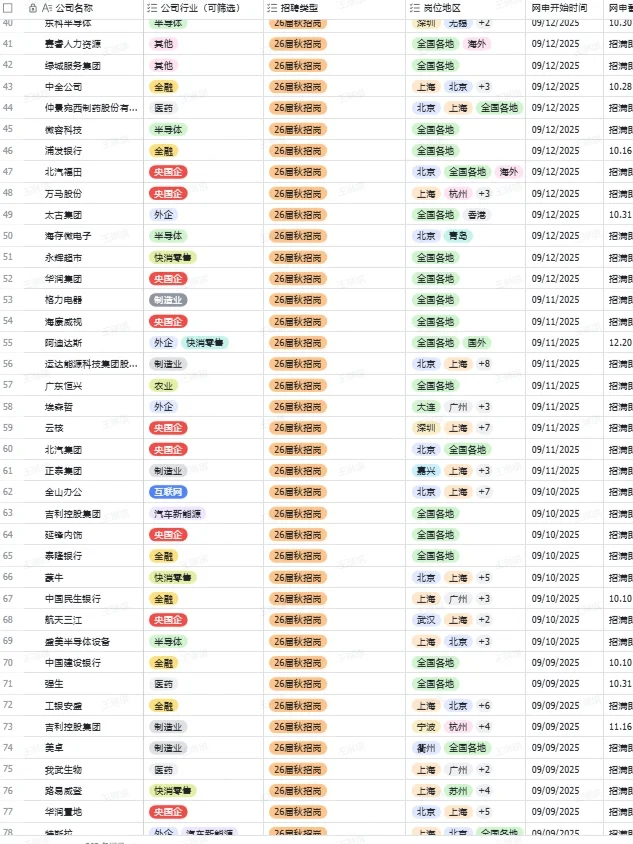Click company name 阿迪达斯
Screen dimensions: 633x844
(x=64, y=343)
